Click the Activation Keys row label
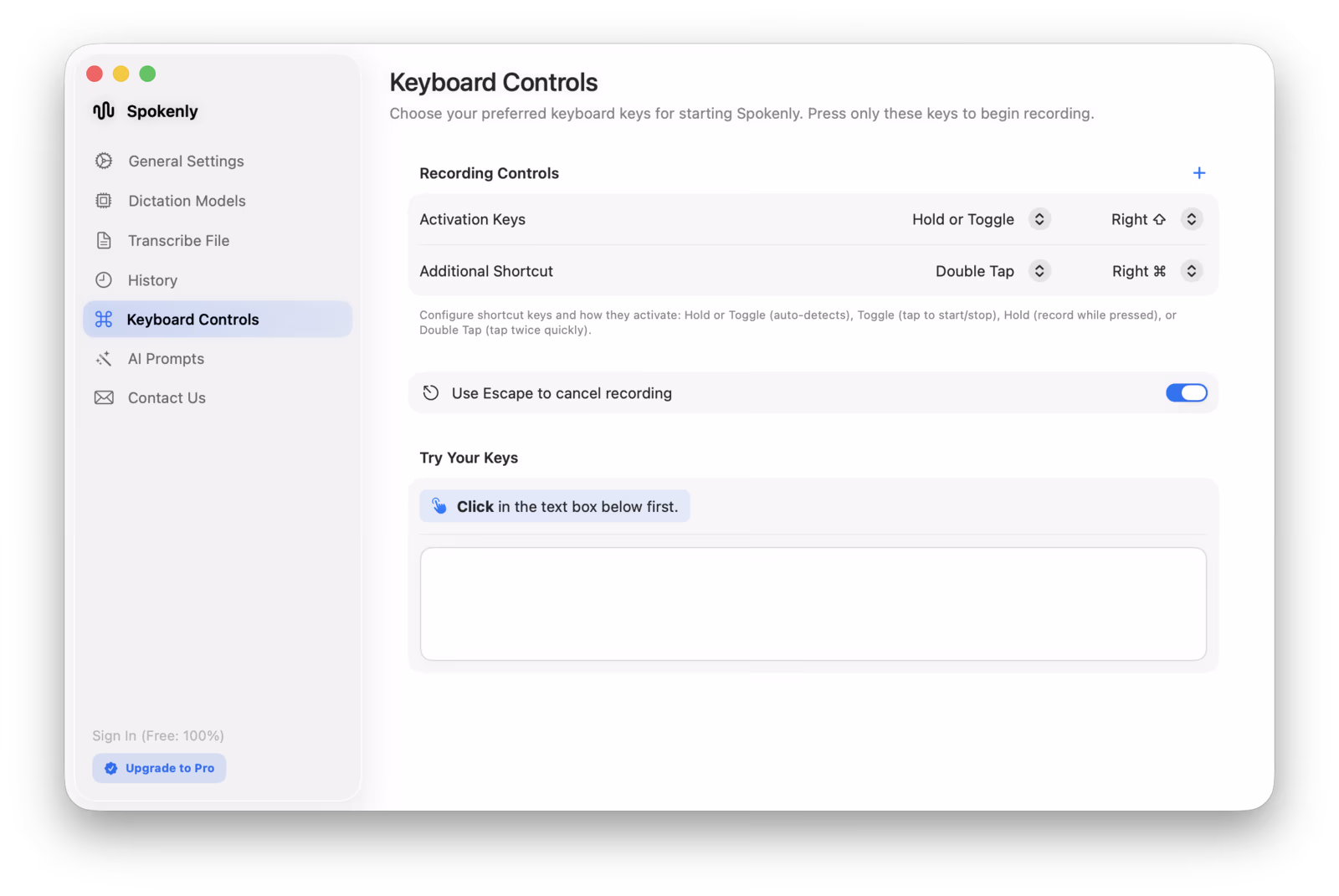1339x896 pixels. pyautogui.click(x=472, y=219)
